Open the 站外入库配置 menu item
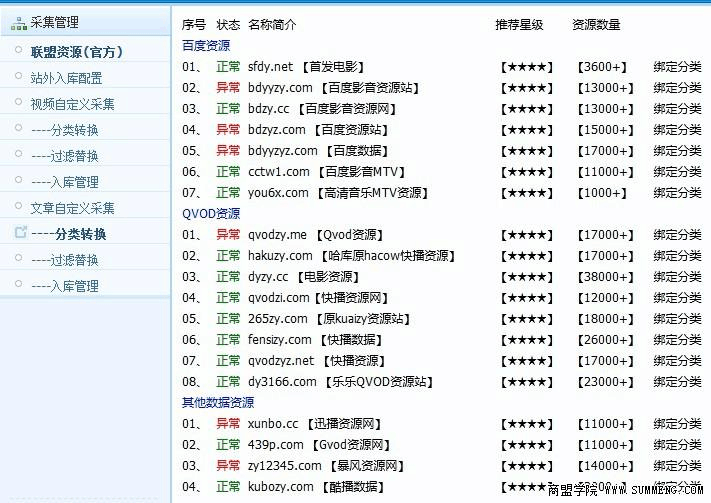 point(66,78)
